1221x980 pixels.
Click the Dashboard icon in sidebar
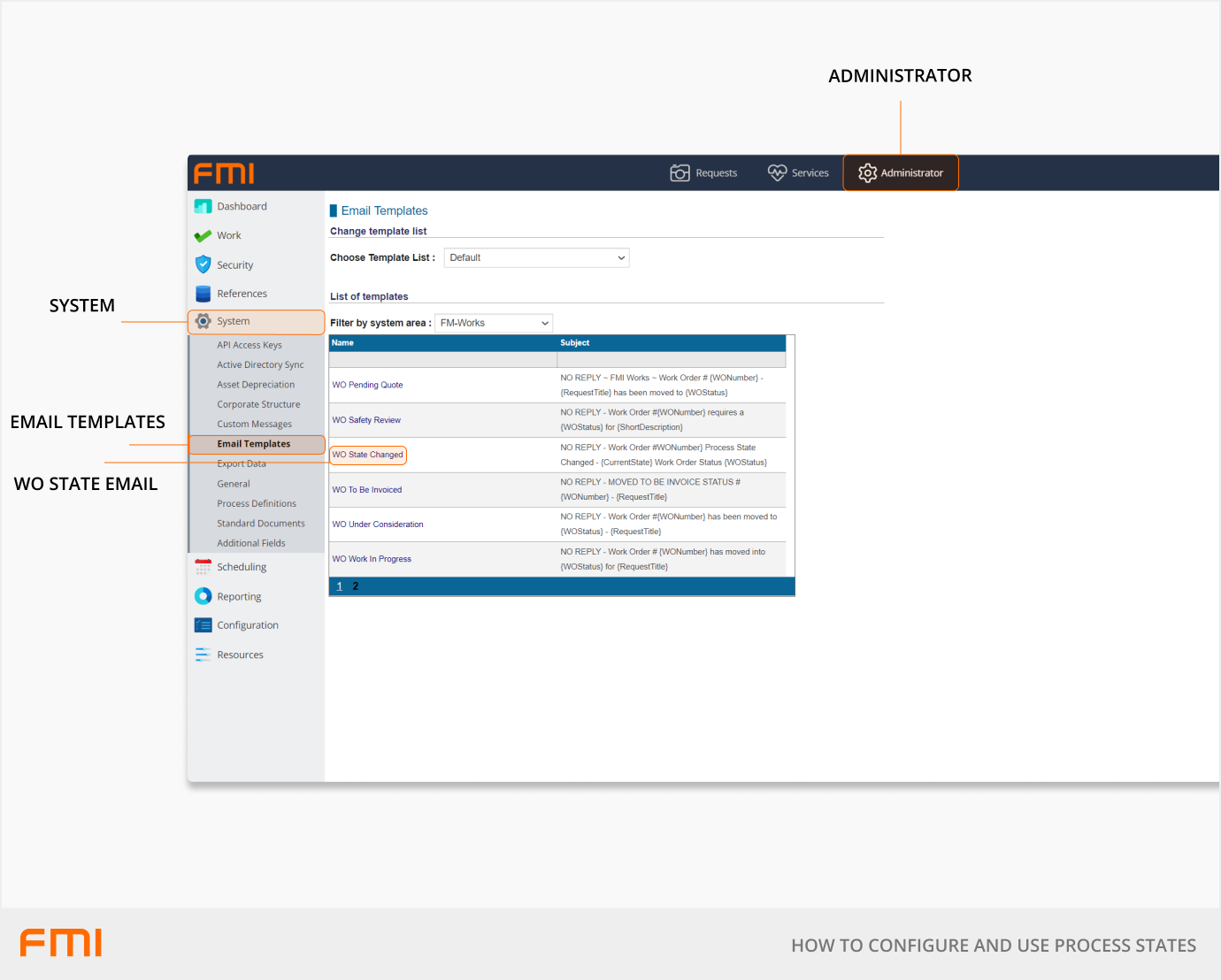203,206
